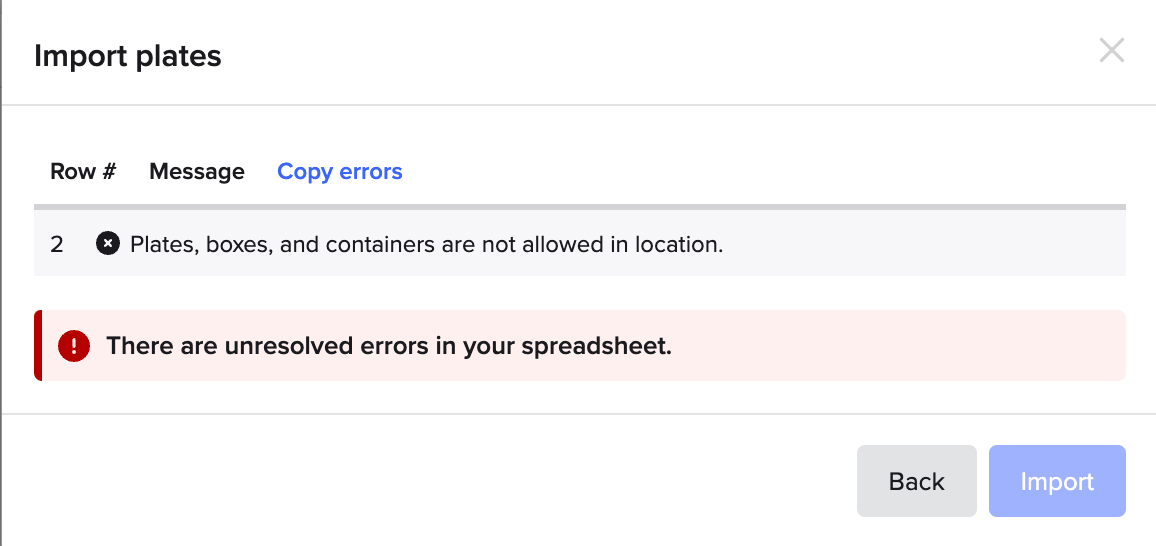Close the Import plates dialog

pyautogui.click(x=1111, y=51)
